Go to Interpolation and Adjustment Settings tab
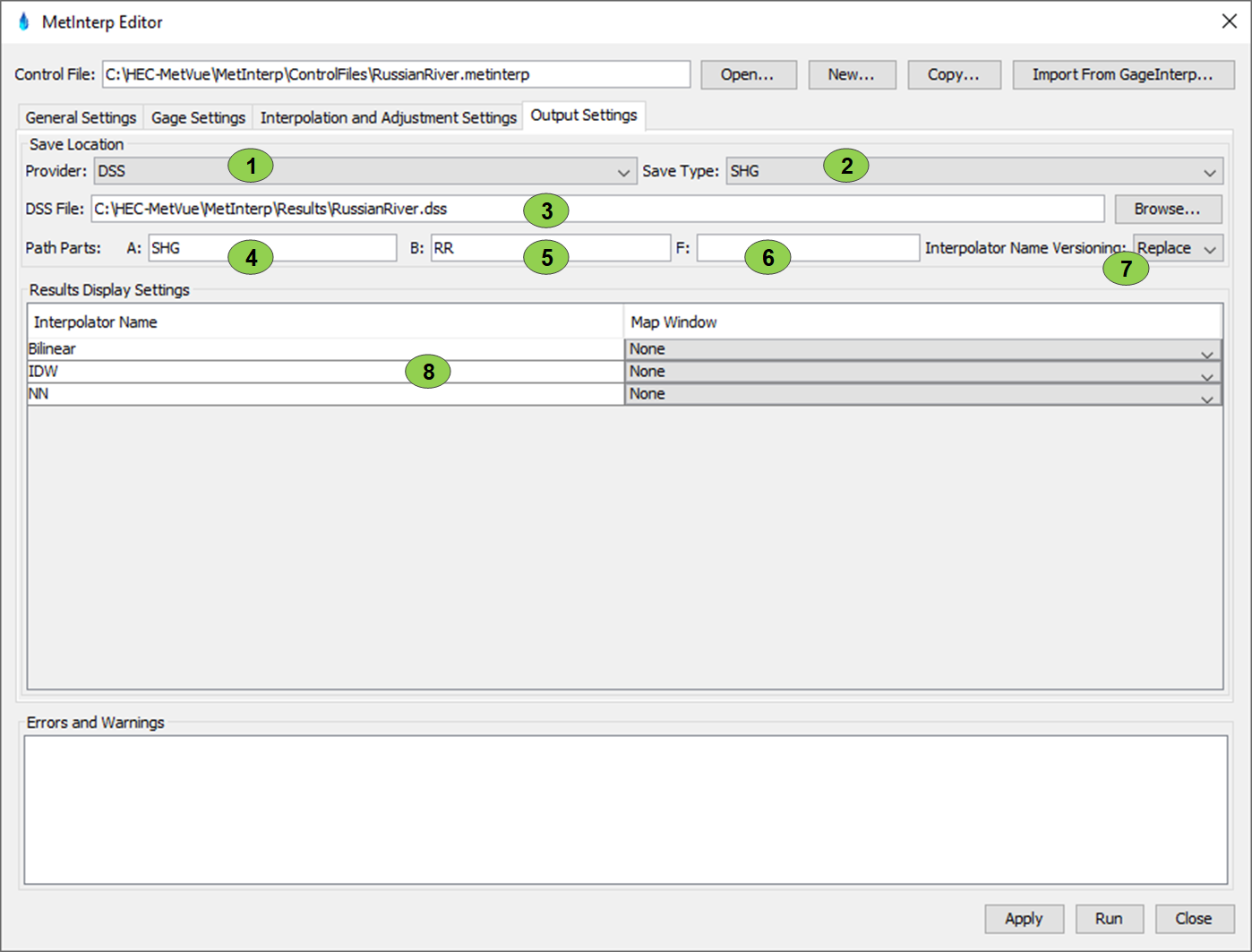Image resolution: width=1252 pixels, height=952 pixels. (388, 117)
